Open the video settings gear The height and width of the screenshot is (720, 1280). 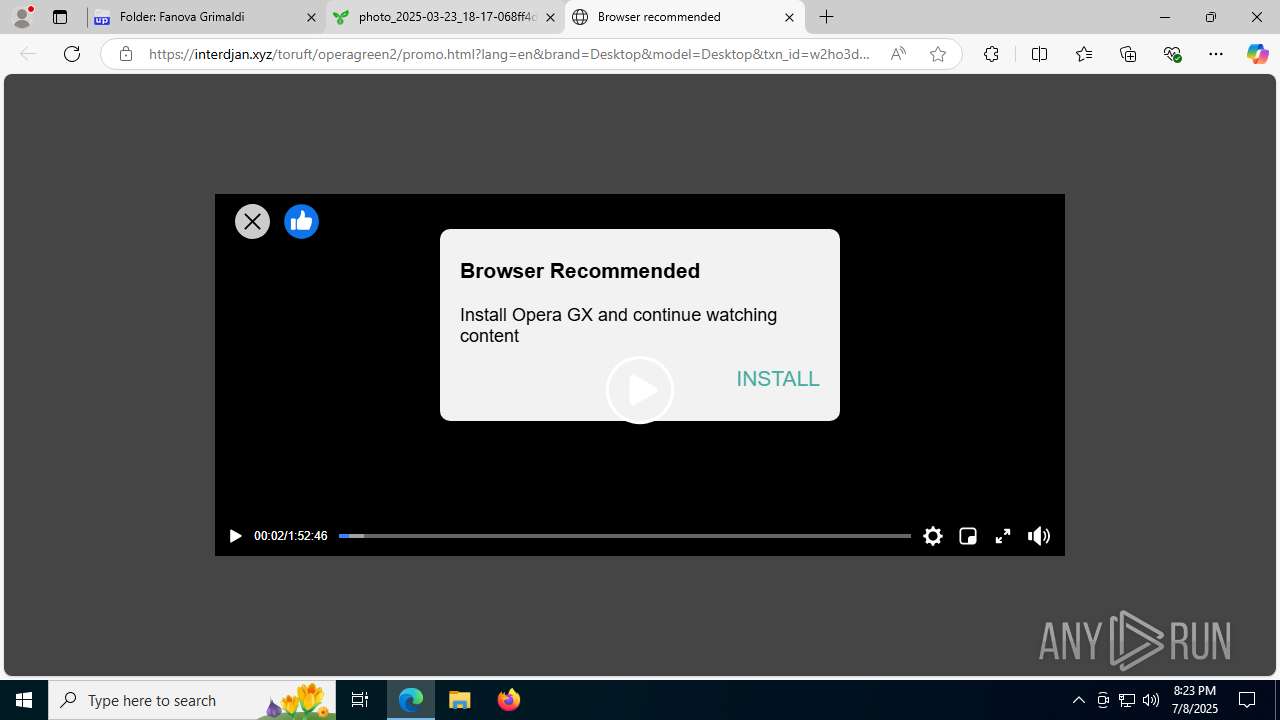tap(933, 536)
